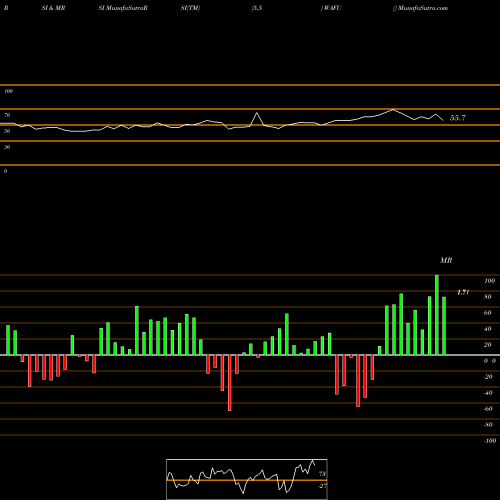Click the RSI 100 axis label
This screenshot has width=500, height=500.
coord(8,91)
